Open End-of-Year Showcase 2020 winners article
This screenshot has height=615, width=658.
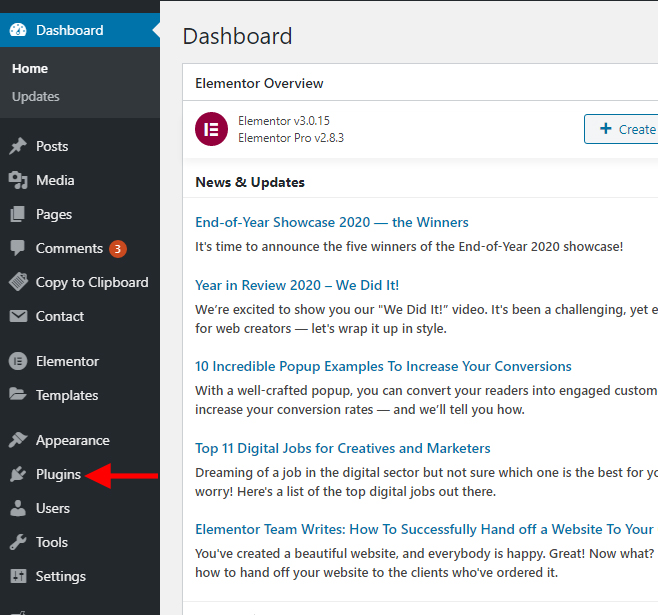(332, 222)
